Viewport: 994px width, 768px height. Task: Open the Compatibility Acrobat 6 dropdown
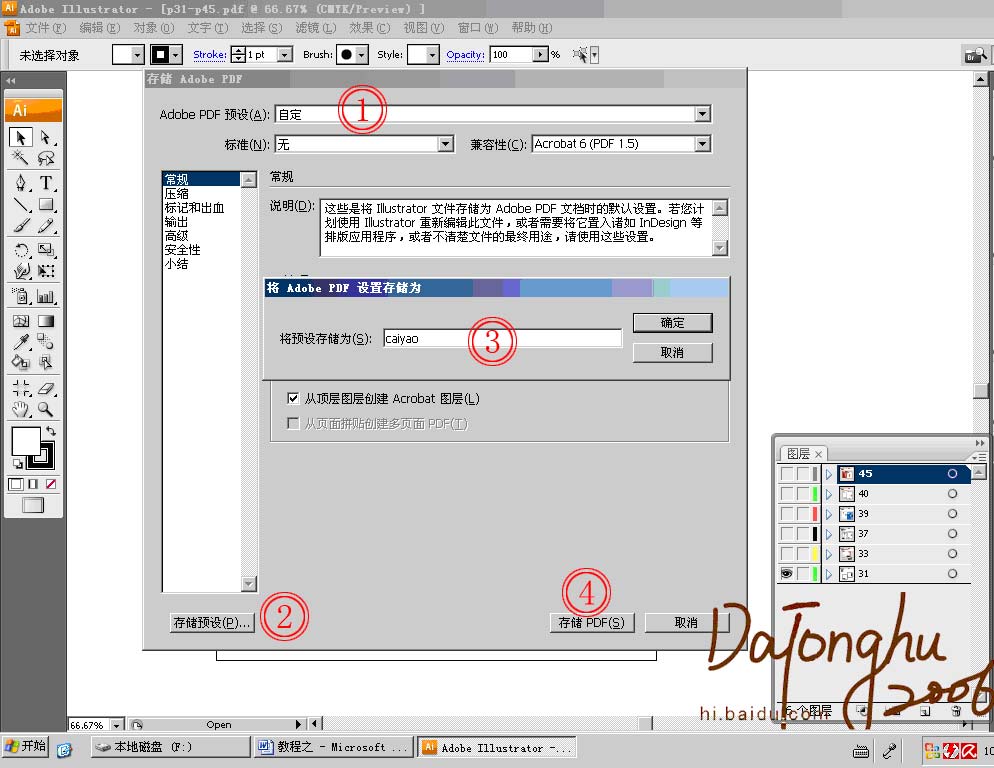pos(702,144)
